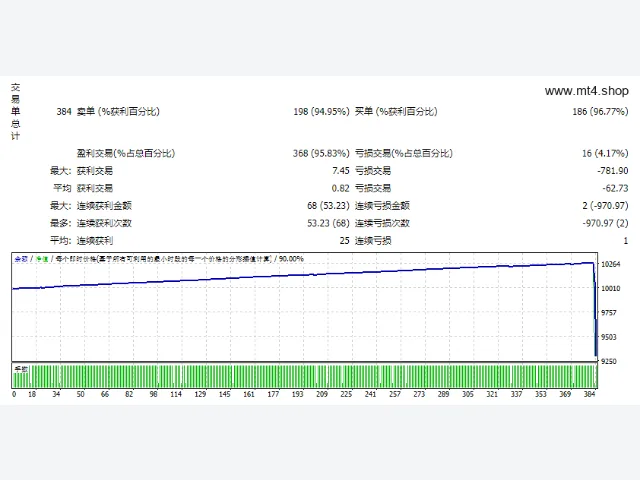Click the 9503 y-axis label
This screenshot has width=640, height=480.
609,337
